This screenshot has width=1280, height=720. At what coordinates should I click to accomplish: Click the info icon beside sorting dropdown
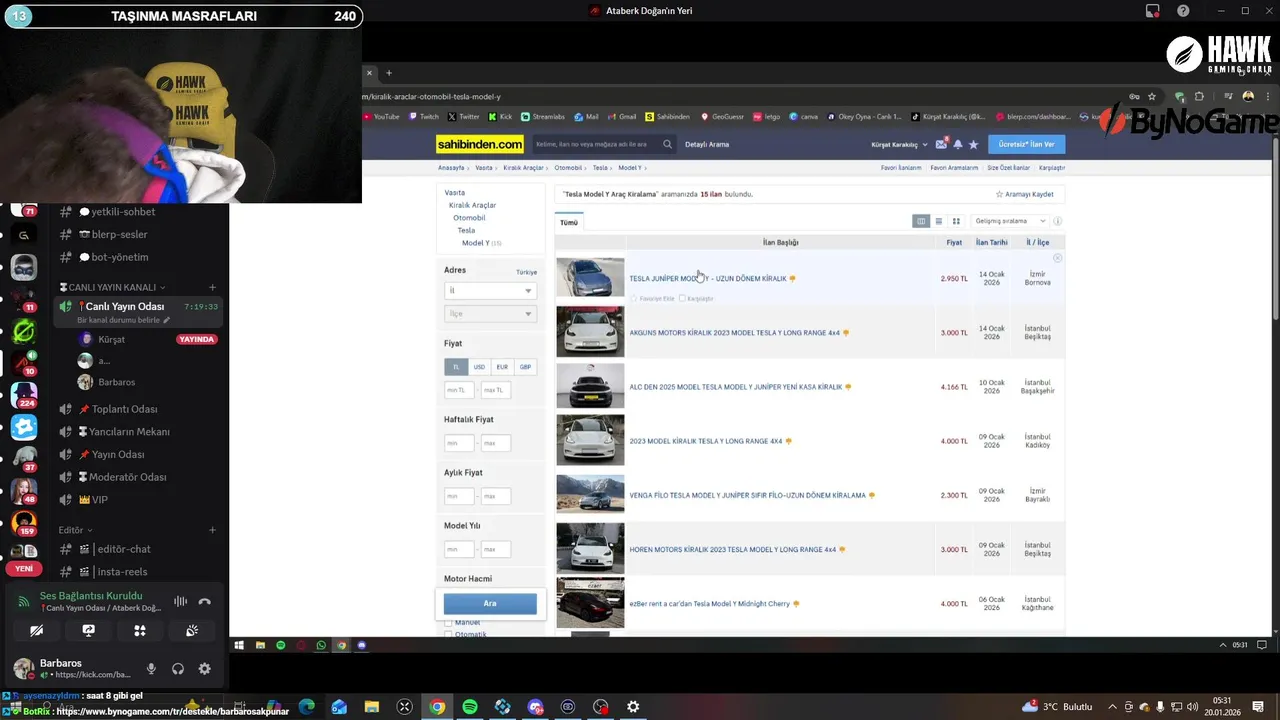coord(1057,221)
